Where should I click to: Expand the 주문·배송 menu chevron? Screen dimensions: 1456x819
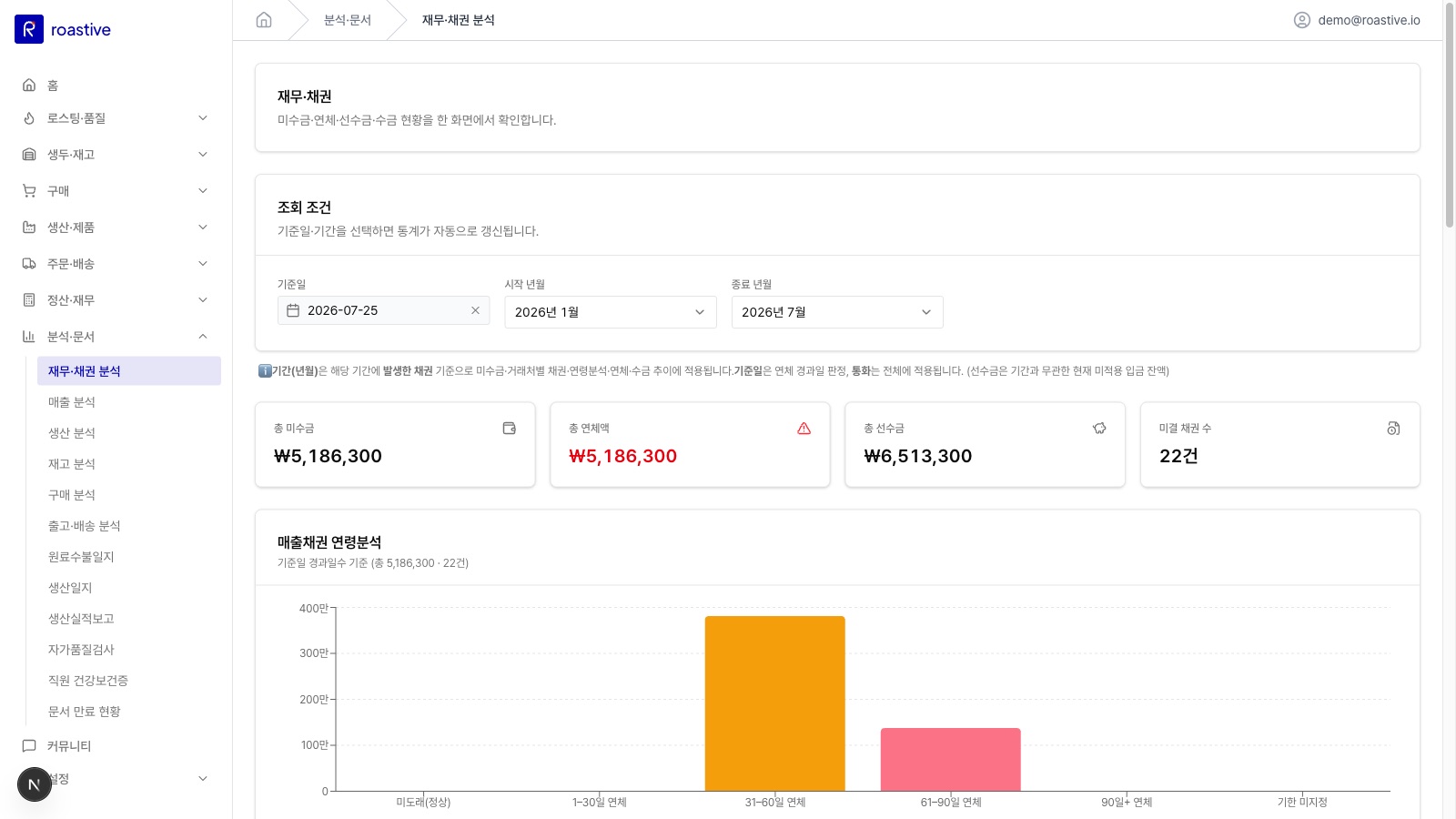tap(203, 264)
